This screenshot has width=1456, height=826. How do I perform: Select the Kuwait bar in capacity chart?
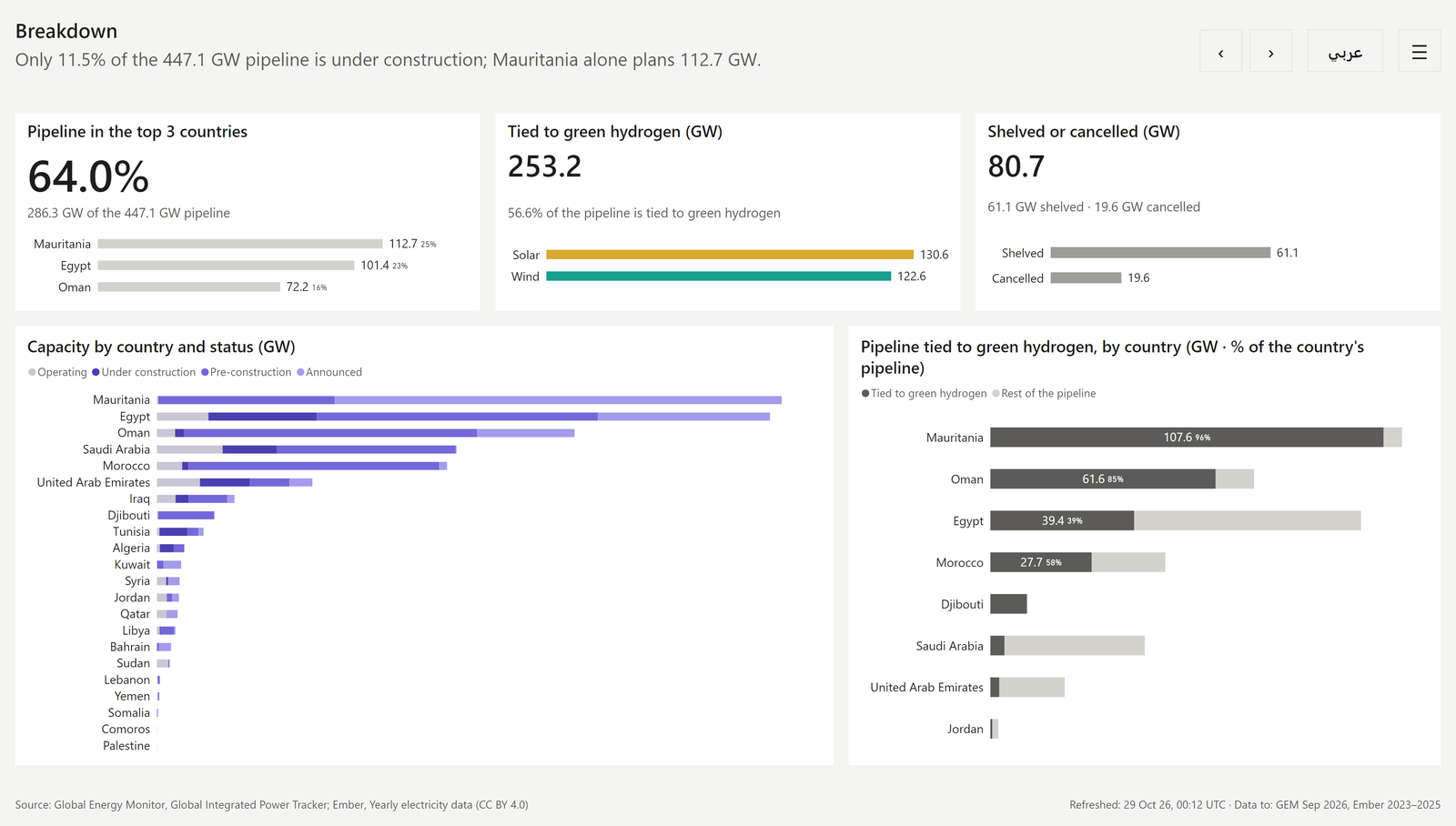click(169, 564)
